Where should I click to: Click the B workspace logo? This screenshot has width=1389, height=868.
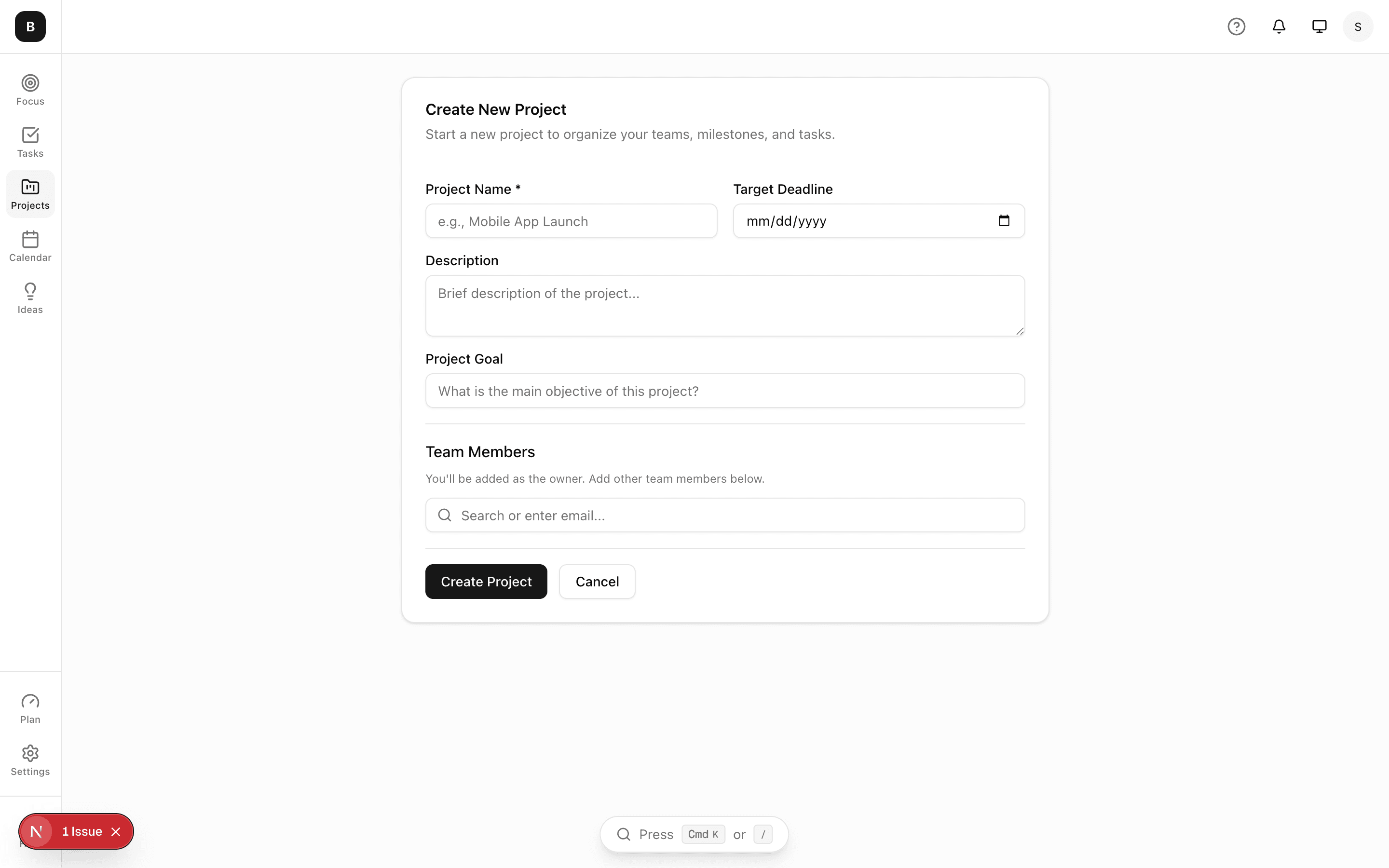click(x=30, y=27)
